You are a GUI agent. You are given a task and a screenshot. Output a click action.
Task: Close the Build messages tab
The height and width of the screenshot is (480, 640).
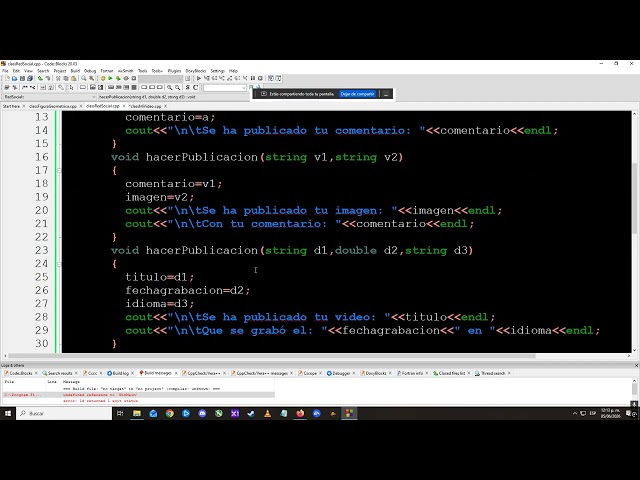tap(176, 373)
